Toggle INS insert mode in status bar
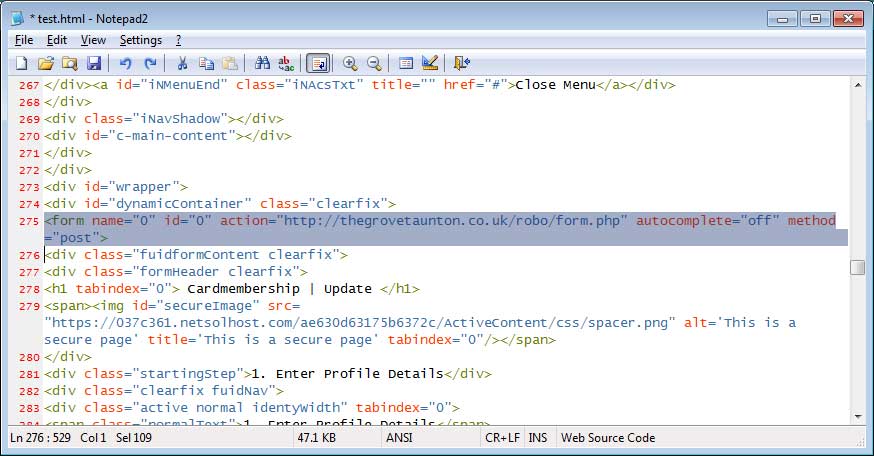The height and width of the screenshot is (456, 874). point(538,437)
